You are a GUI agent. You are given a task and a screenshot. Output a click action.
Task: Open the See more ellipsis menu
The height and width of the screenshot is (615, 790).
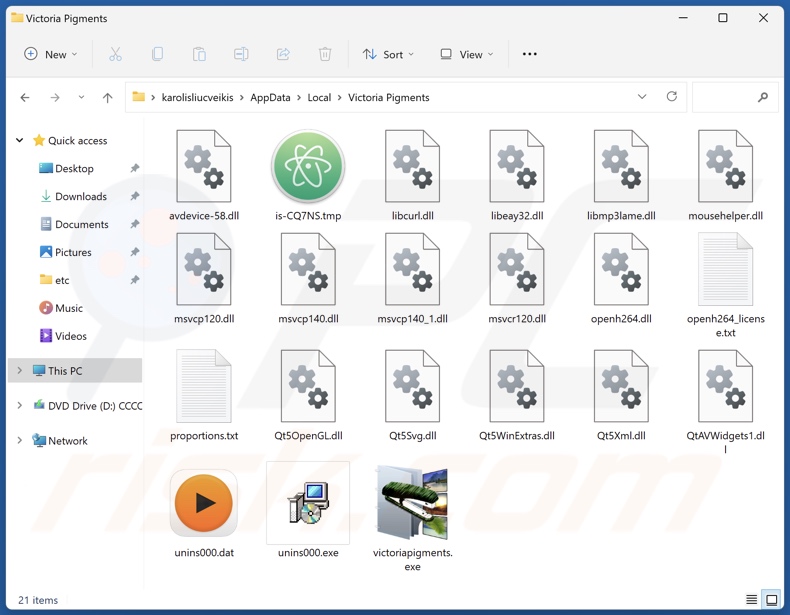click(530, 54)
